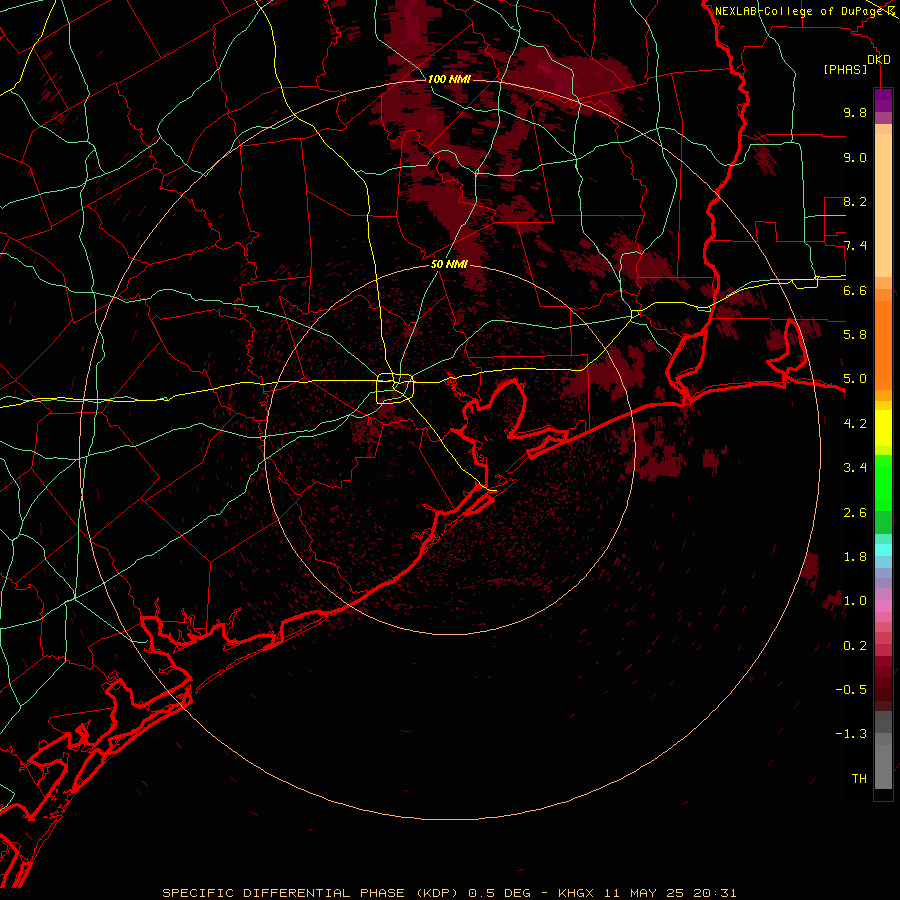Click the 8.2 value on the color scale
Screen dimensions: 900x900
pyautogui.click(x=855, y=201)
